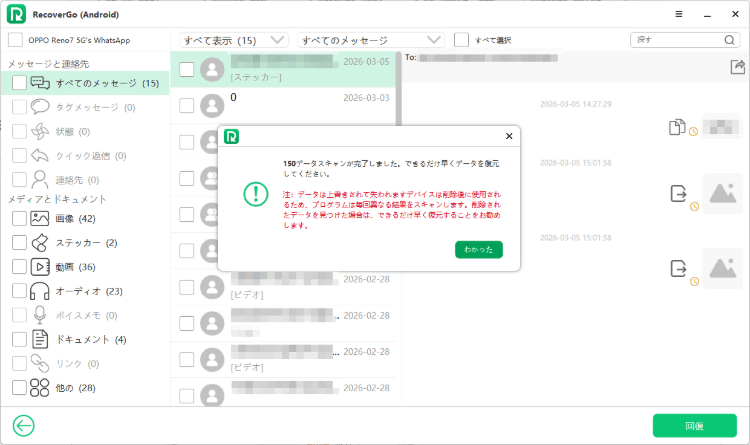
Task: Click the タグメッセージ bubble icon
Action: pyautogui.click(x=40, y=107)
